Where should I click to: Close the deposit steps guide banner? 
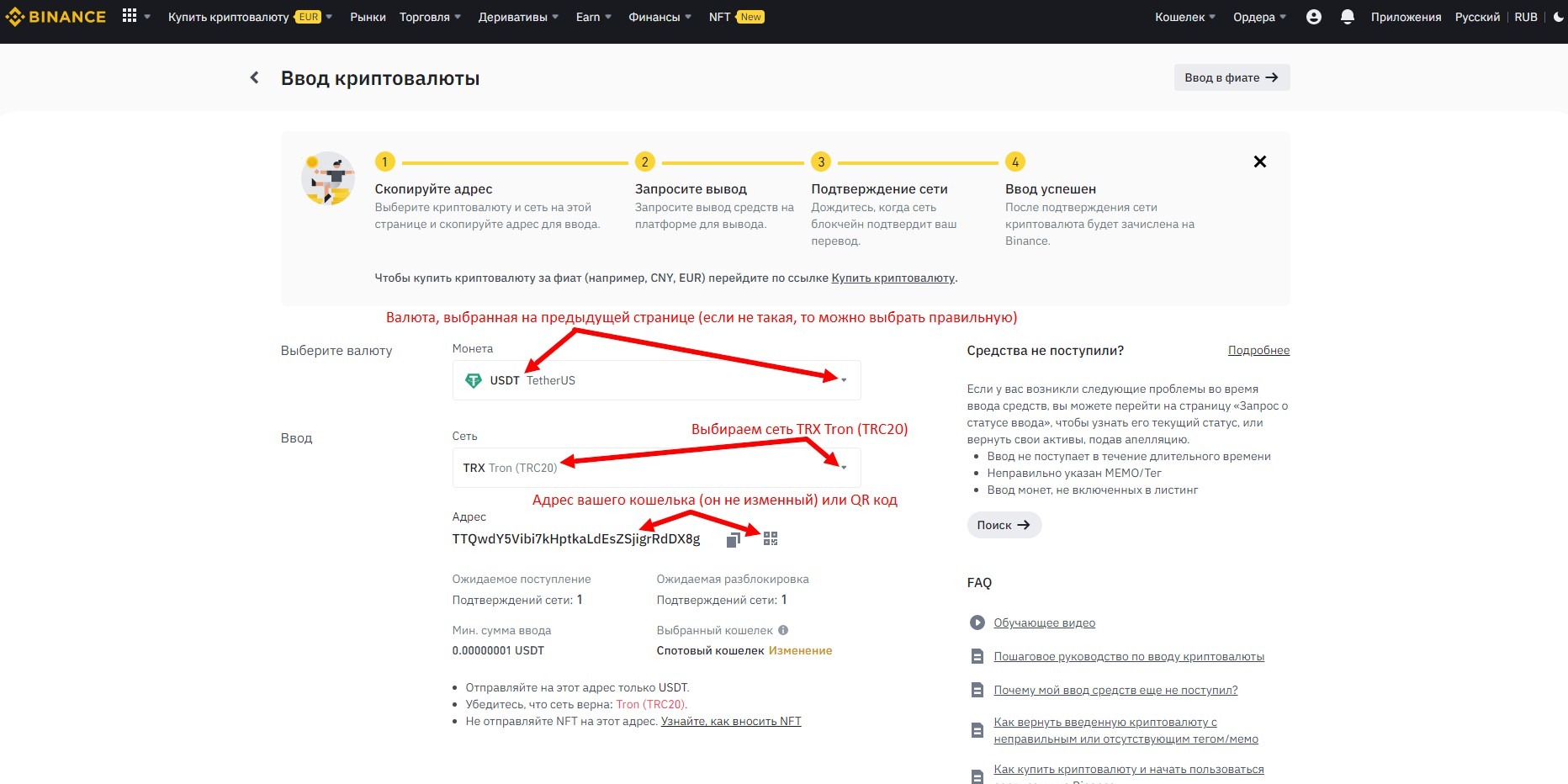1259,162
